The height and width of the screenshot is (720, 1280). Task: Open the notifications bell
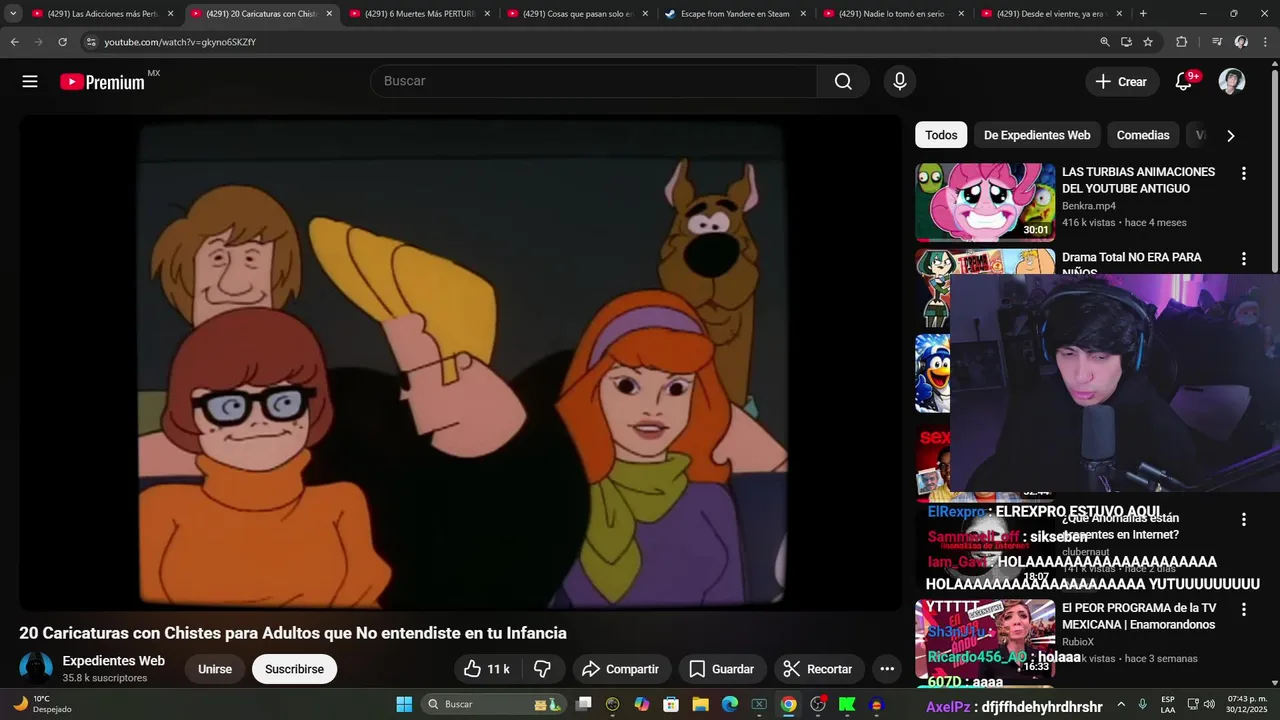[1183, 81]
